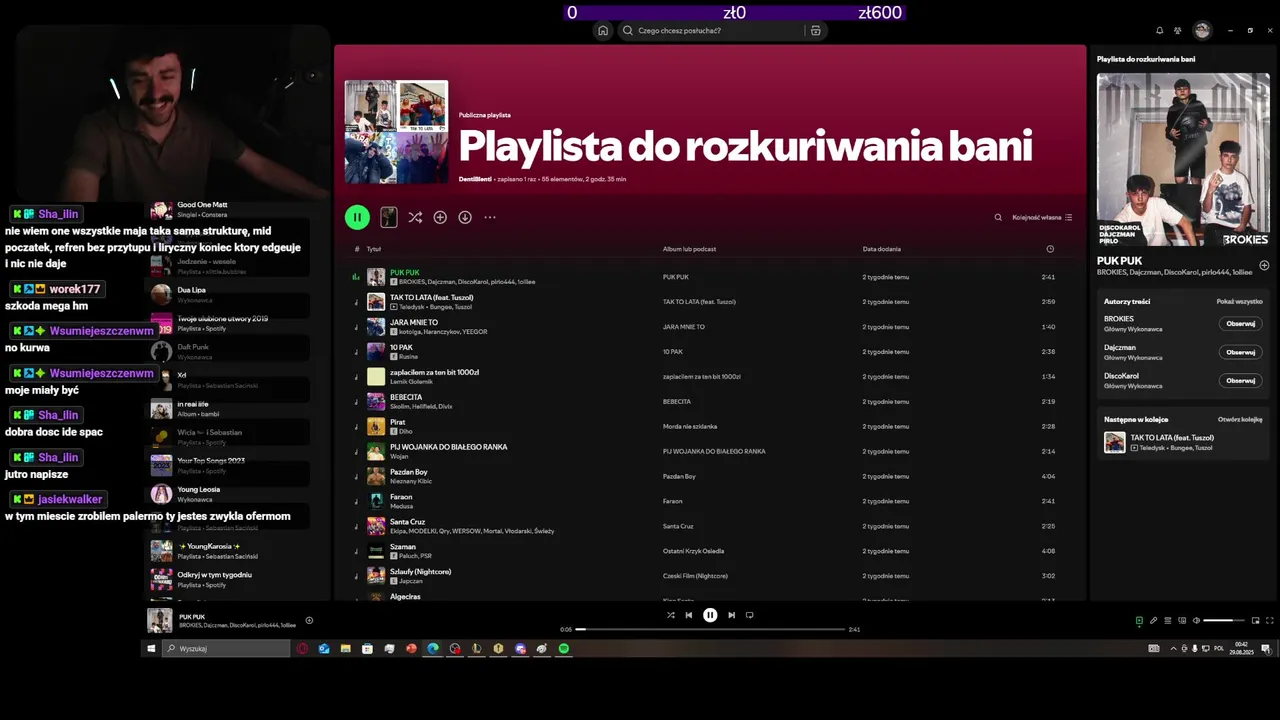Adjust Spotify volume slider
The width and height of the screenshot is (1280, 720).
click(x=1224, y=621)
